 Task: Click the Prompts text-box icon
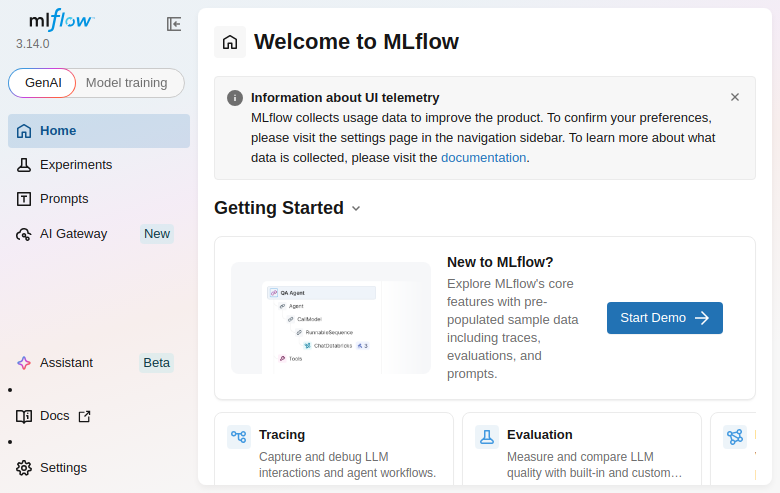(24, 199)
